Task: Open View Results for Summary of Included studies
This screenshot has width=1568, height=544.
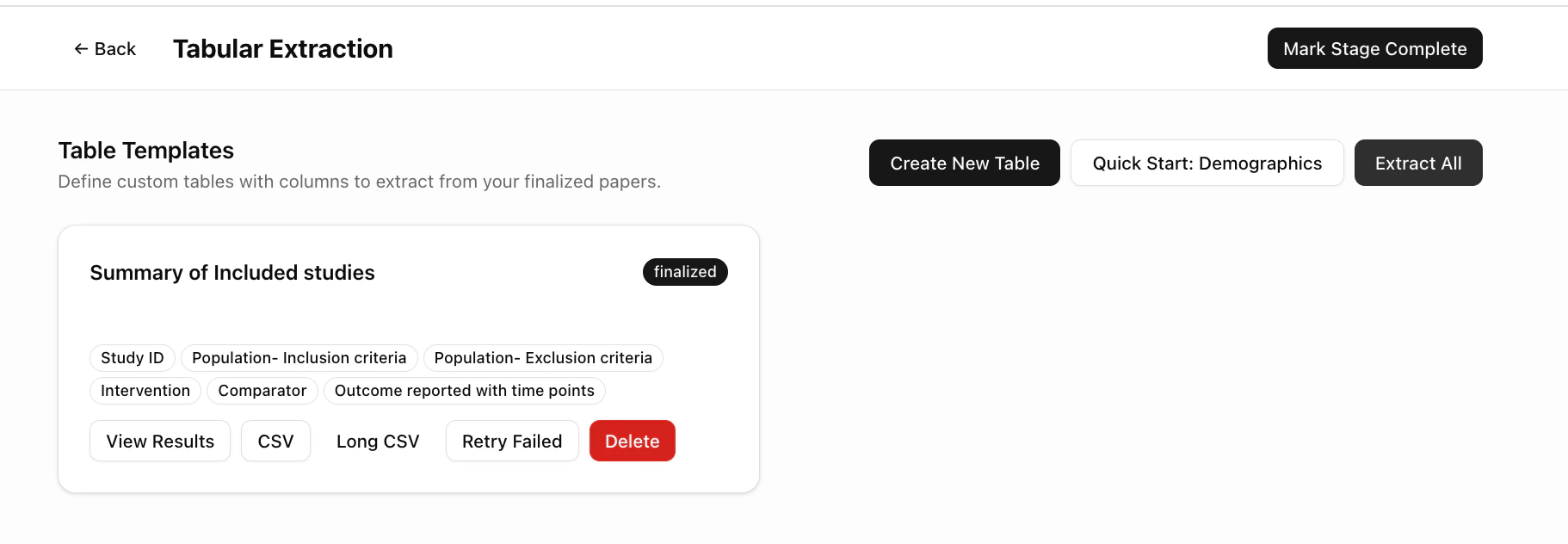Action: [x=159, y=441]
